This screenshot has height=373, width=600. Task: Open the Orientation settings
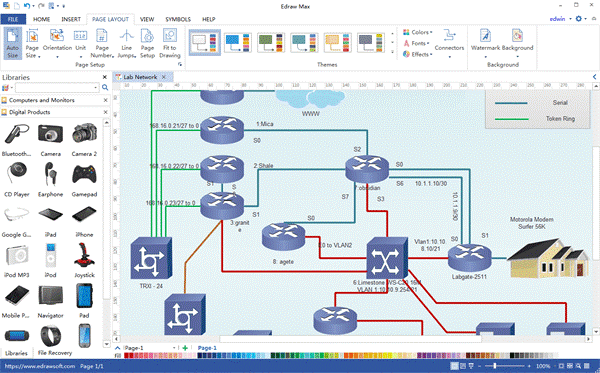(x=57, y=44)
